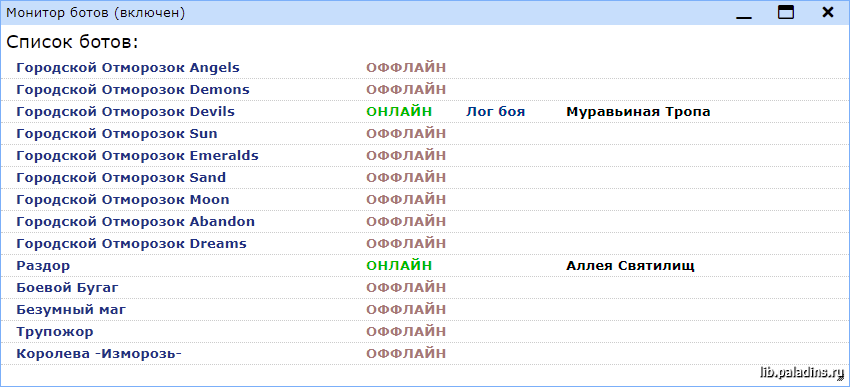The image size is (850, 387).
Task: Open Городской Отморозок Sun bot
Action: [117, 133]
